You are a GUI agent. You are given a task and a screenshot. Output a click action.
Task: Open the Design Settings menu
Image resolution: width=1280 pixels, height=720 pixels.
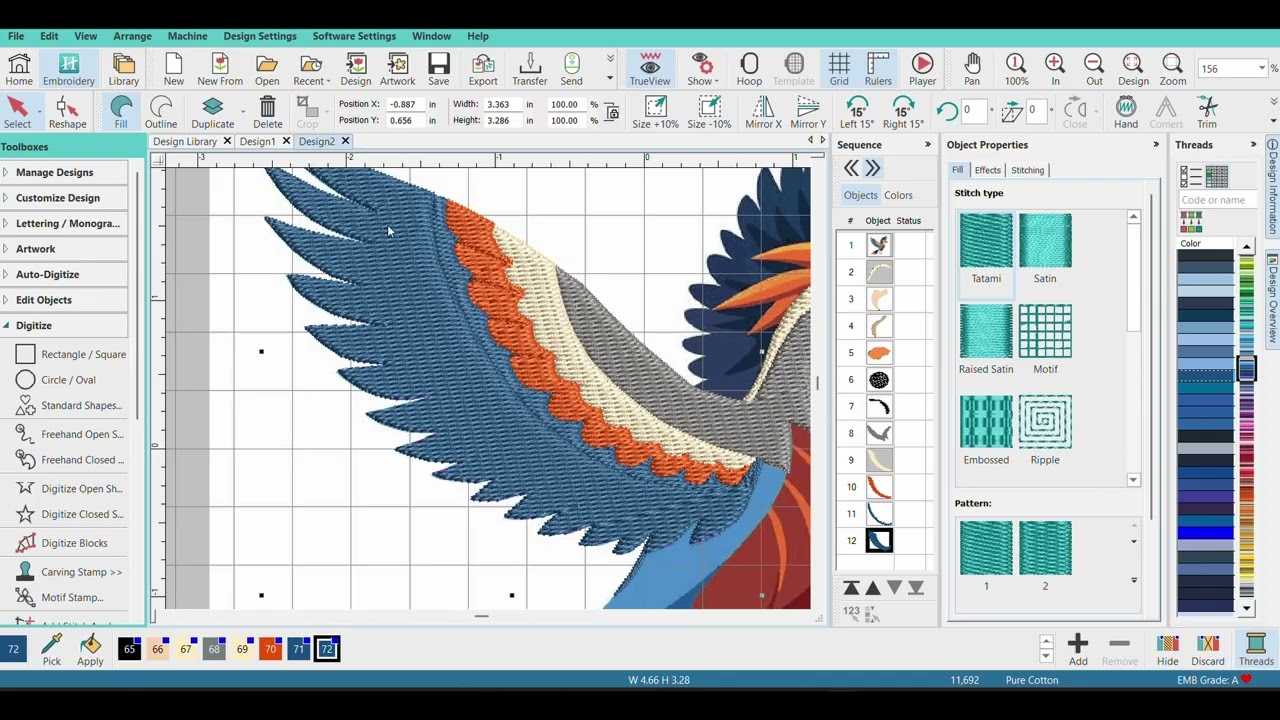(260, 36)
